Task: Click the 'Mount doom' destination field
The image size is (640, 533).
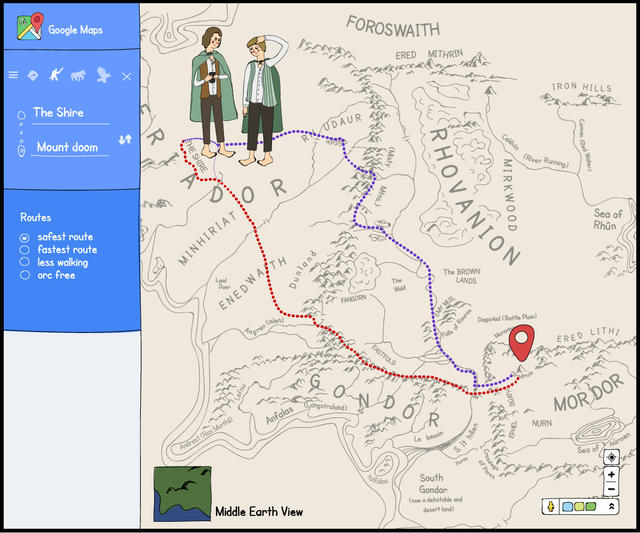Action: coord(70,147)
